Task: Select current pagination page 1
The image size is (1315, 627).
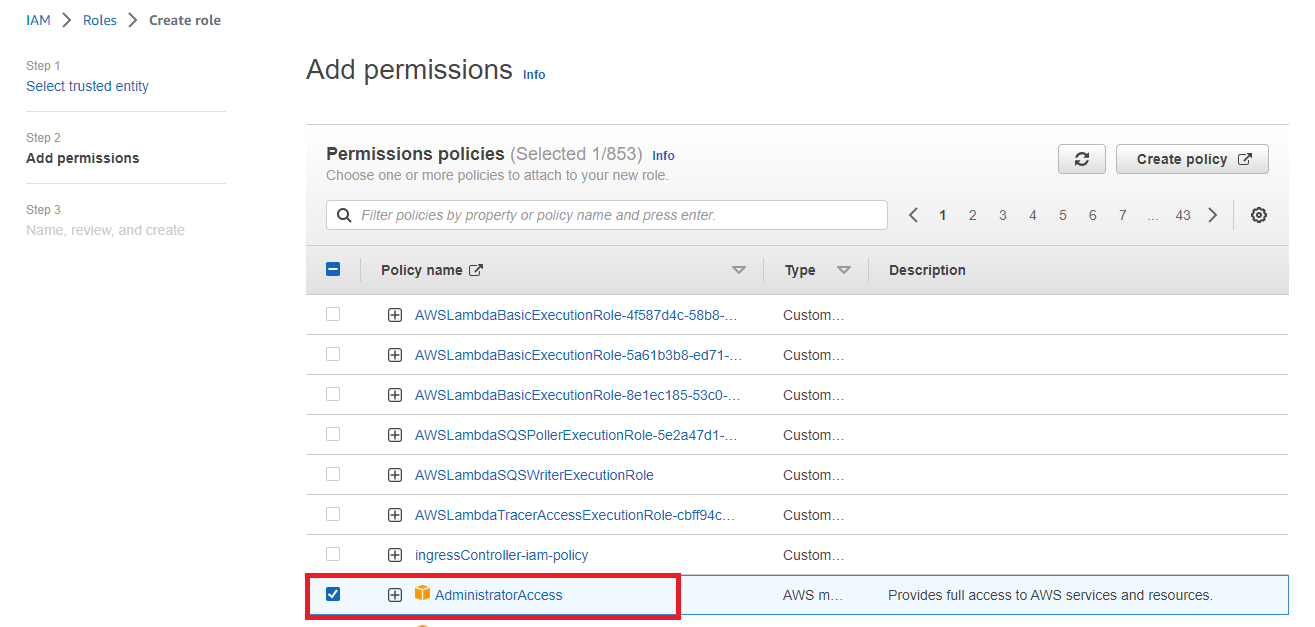Action: (x=942, y=215)
